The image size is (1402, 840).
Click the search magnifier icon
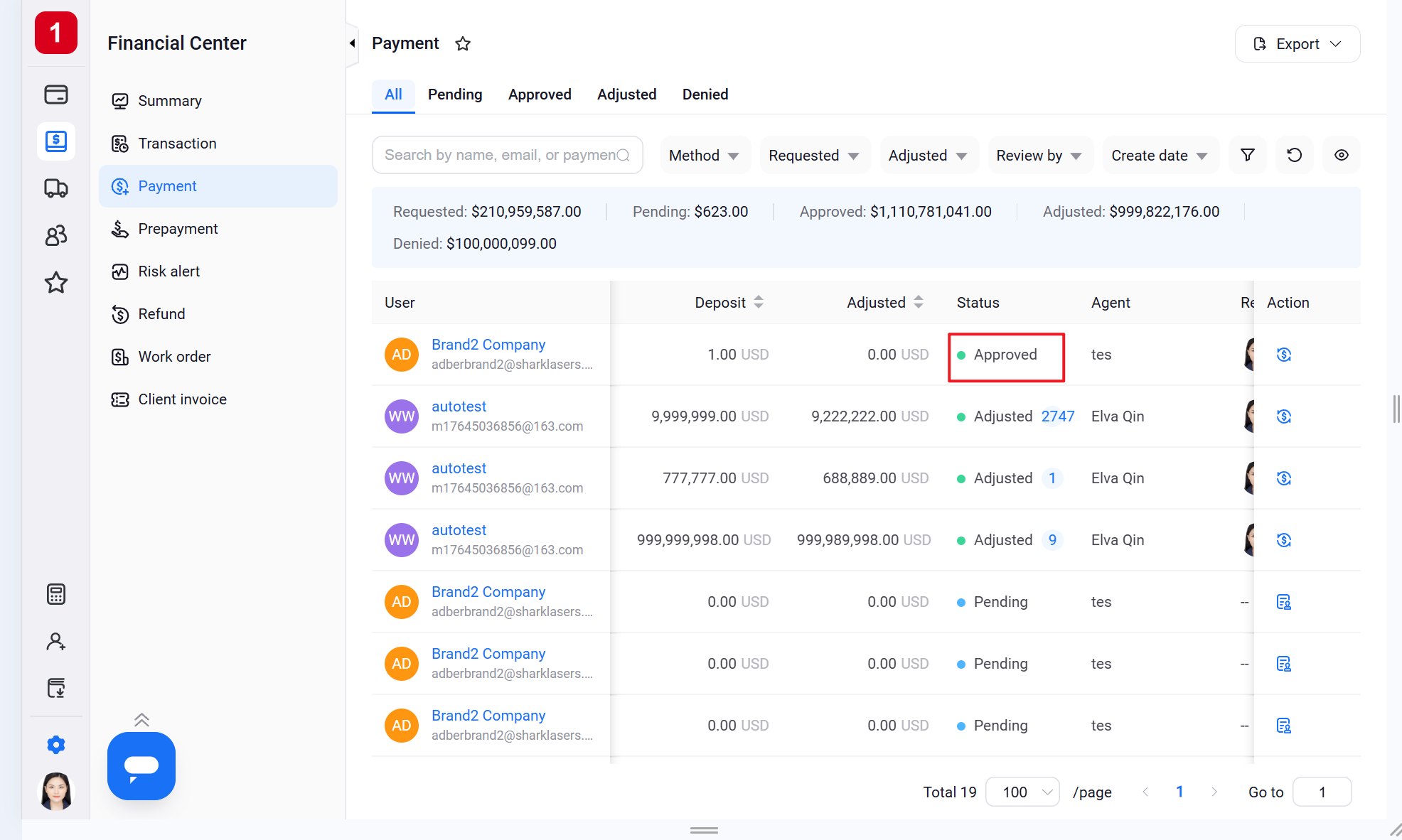(x=624, y=155)
